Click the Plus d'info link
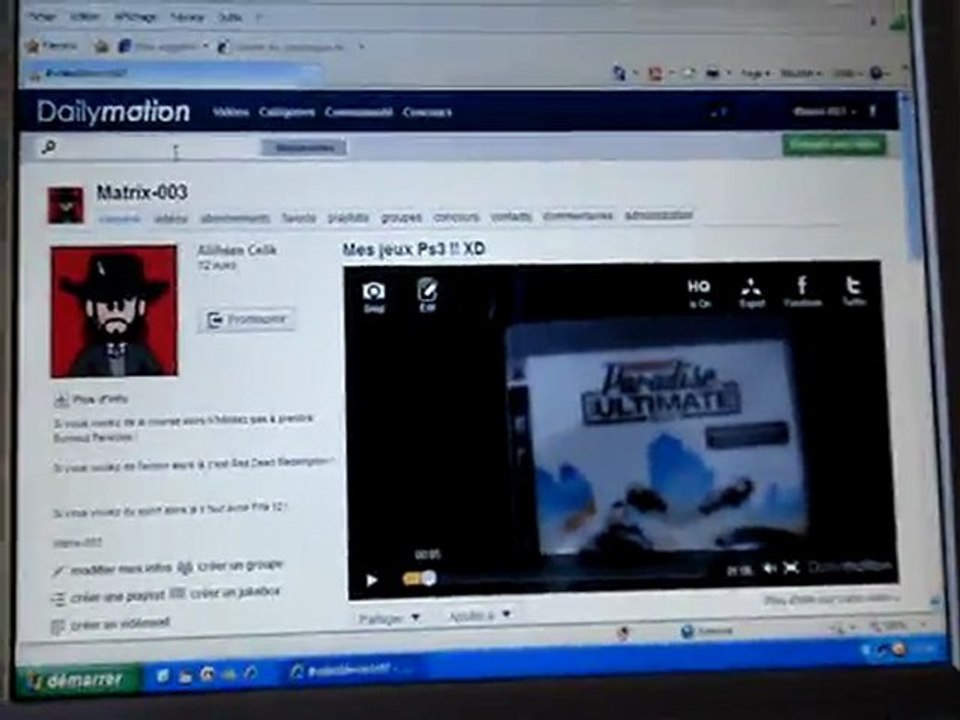The width and height of the screenshot is (960, 720). pyautogui.click(x=92, y=400)
